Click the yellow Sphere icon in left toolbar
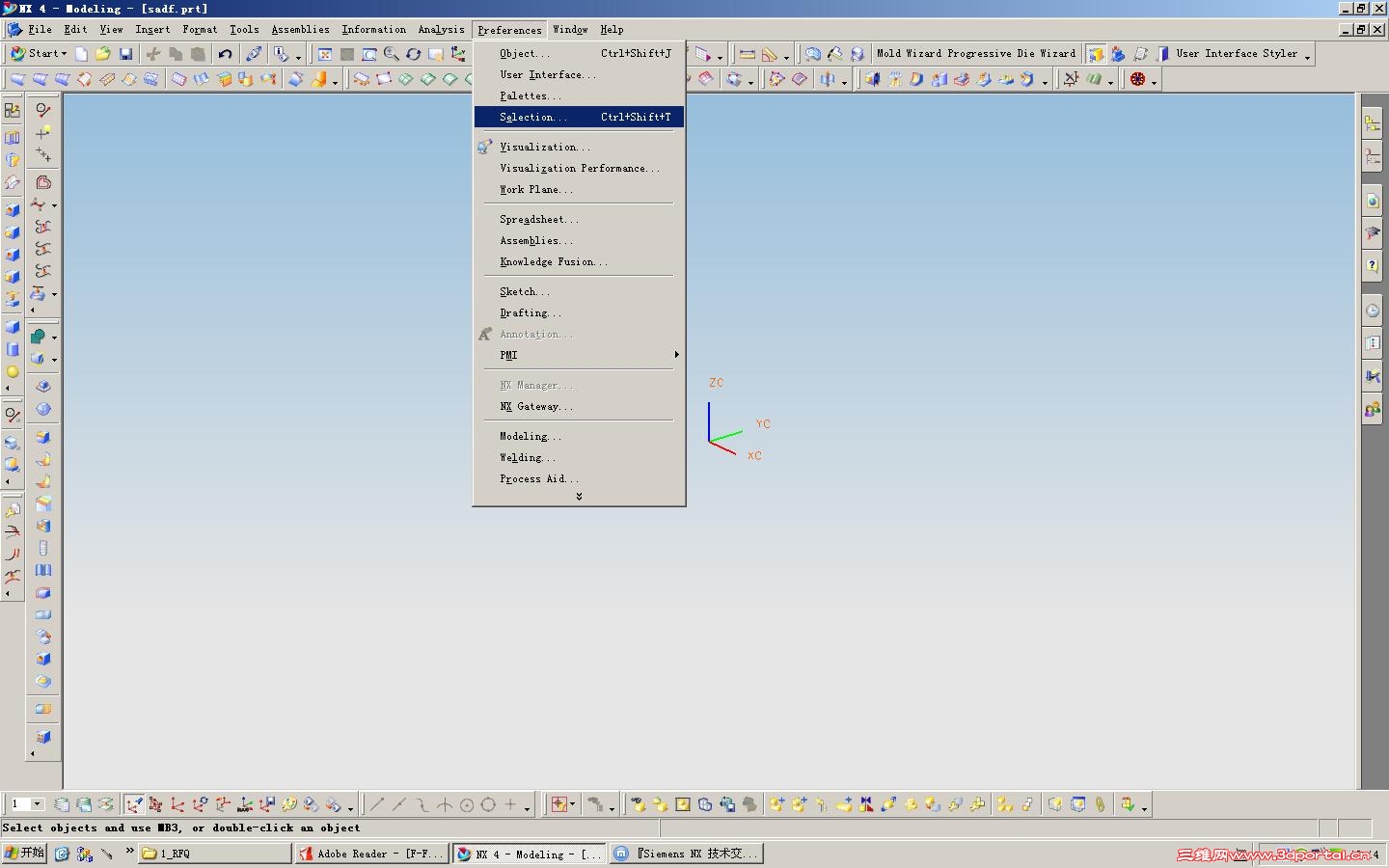Viewport: 1389px width, 868px height. point(13,371)
